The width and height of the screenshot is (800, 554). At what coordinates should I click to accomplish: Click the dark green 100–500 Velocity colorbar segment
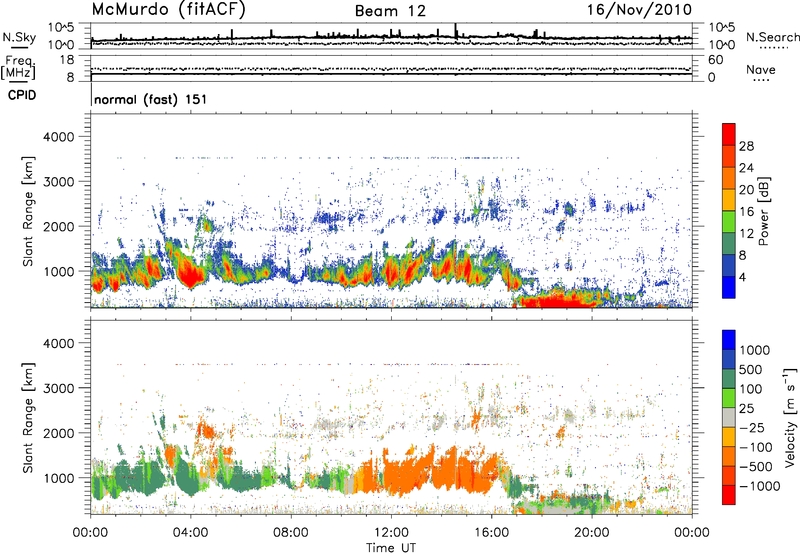(729, 379)
